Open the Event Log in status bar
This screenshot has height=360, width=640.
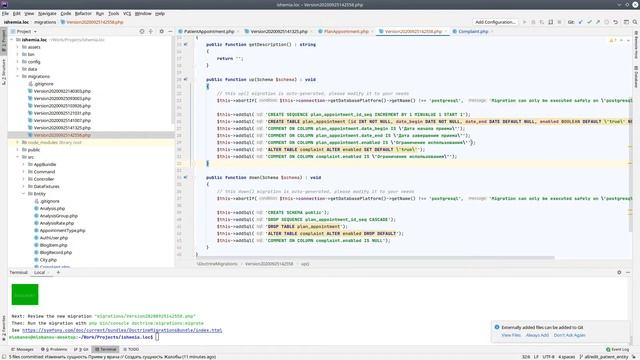(618, 349)
